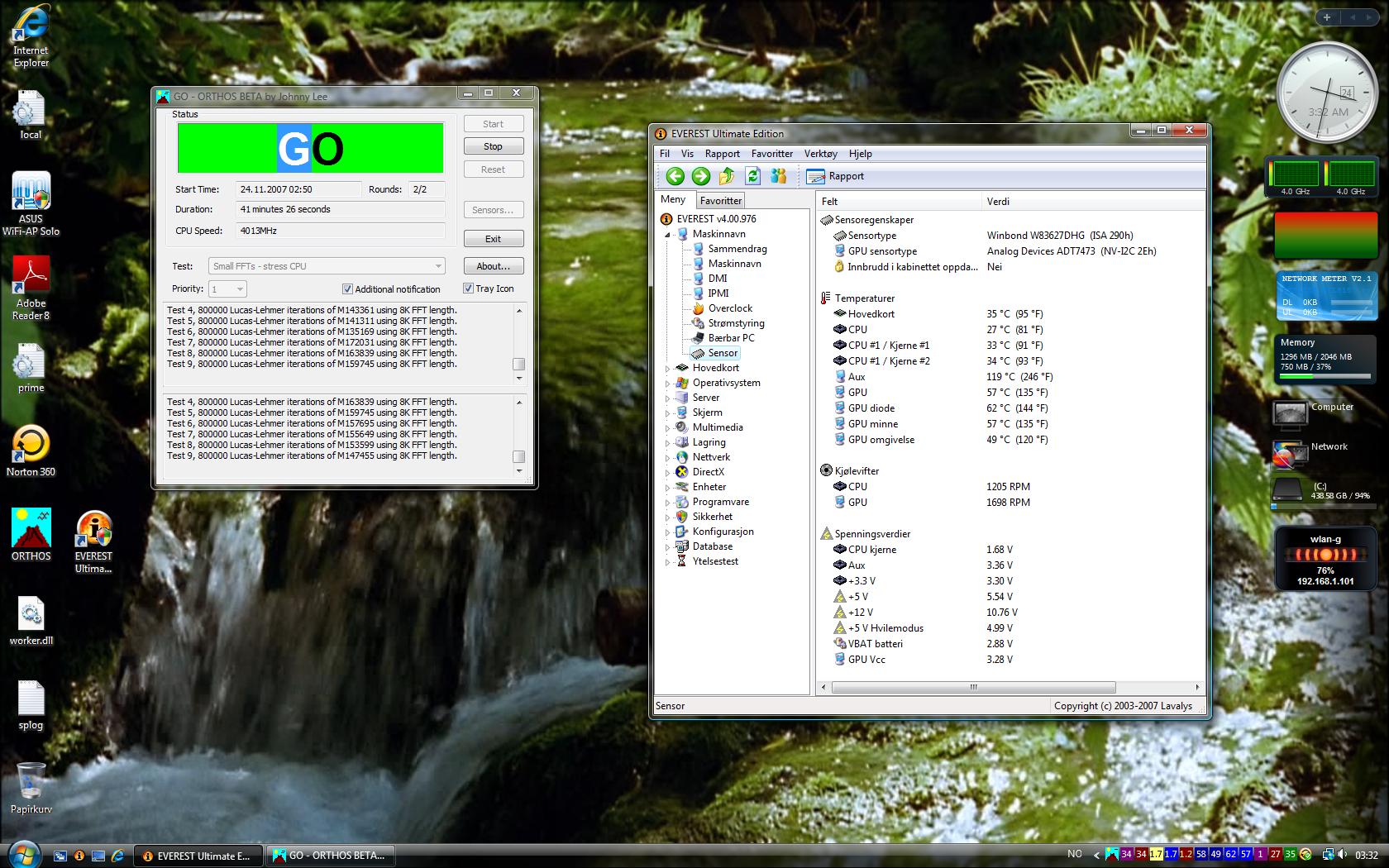Click EVEREST Ultimate taskbar button
The image size is (1389, 868).
[x=198, y=856]
